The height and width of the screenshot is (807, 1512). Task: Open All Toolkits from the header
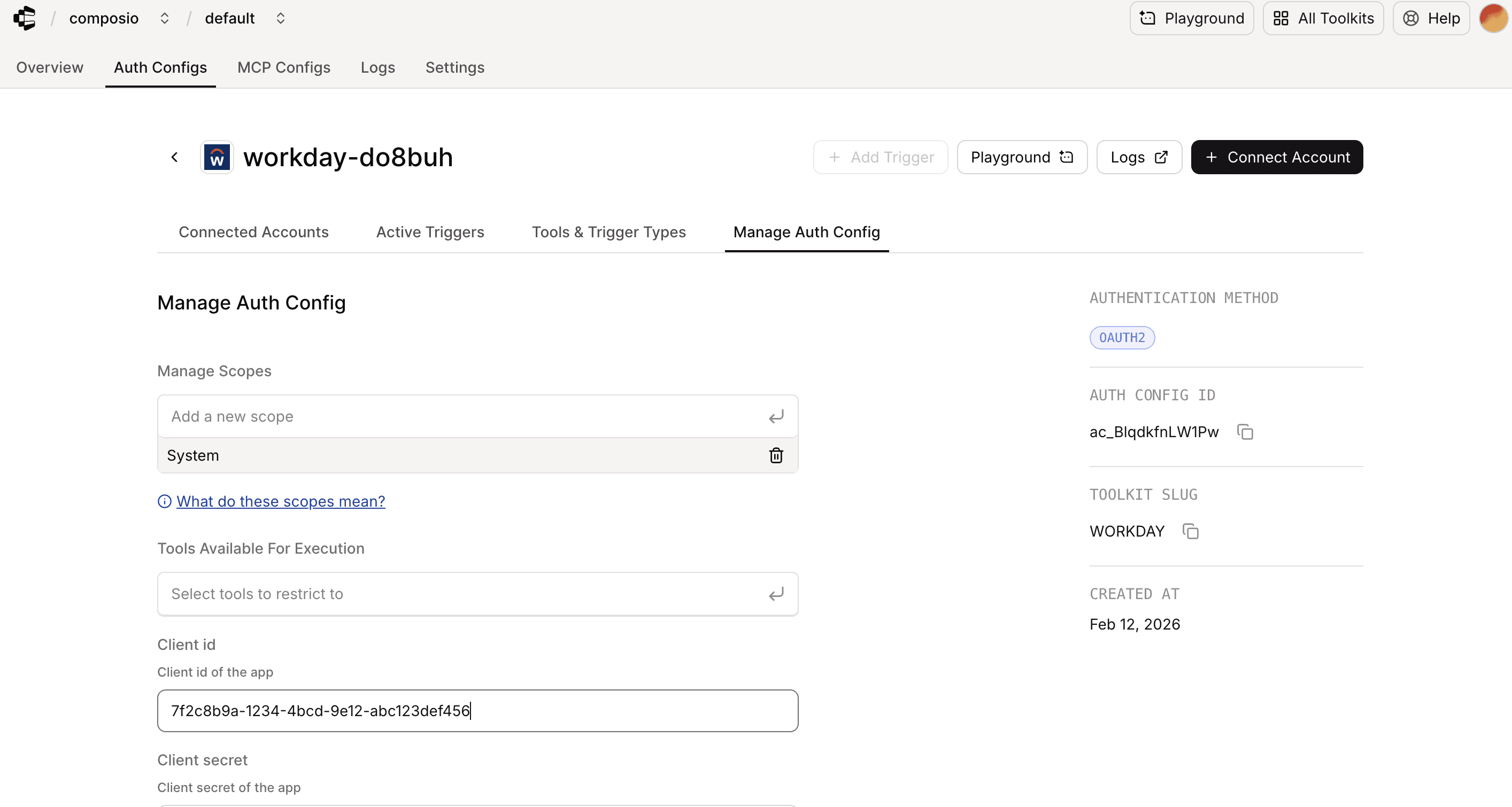pos(1323,18)
